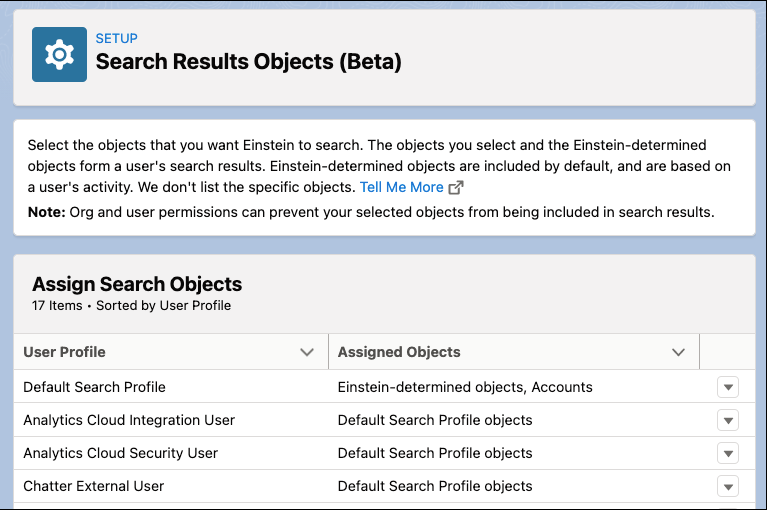This screenshot has height=510, width=767.
Task: Open the Tell Me More link
Action: [401, 188]
